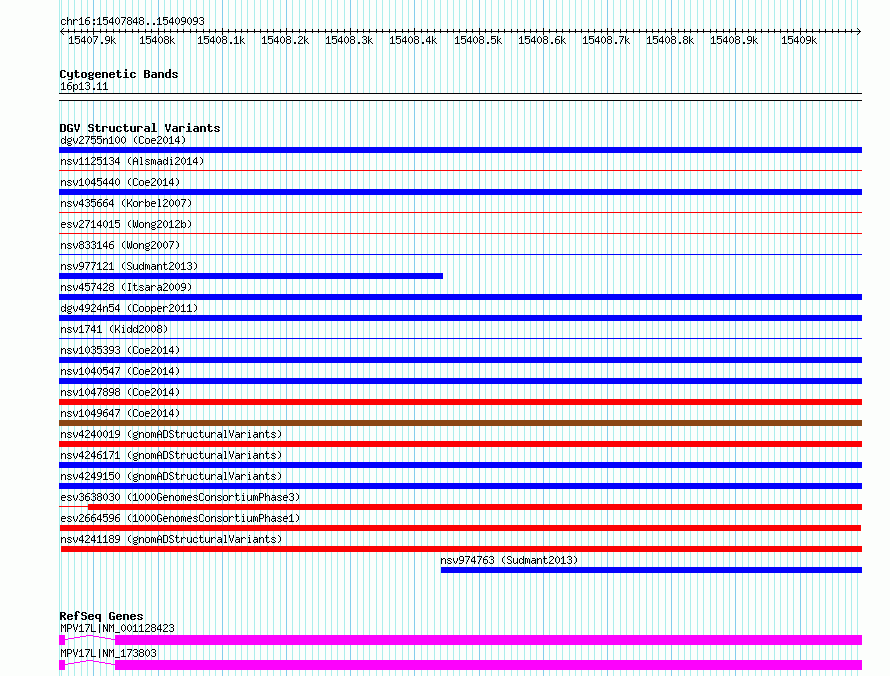Select the 16p13.11 cytoband label
890x676 pixels.
click(84, 87)
